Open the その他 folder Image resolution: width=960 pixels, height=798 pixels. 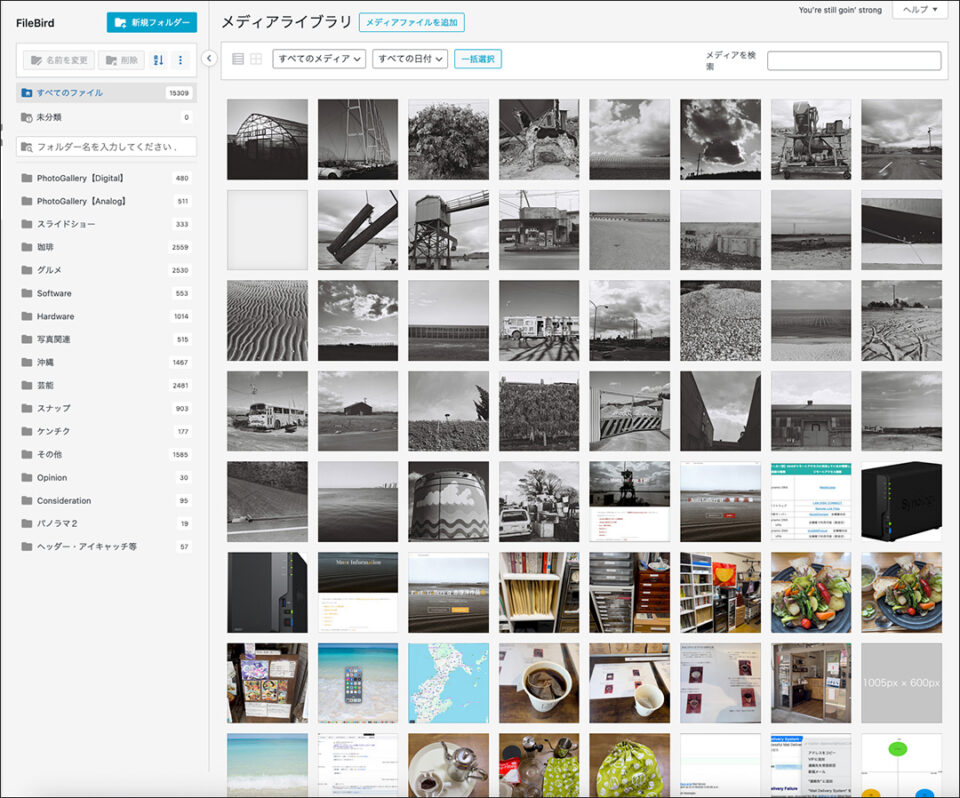(106, 454)
